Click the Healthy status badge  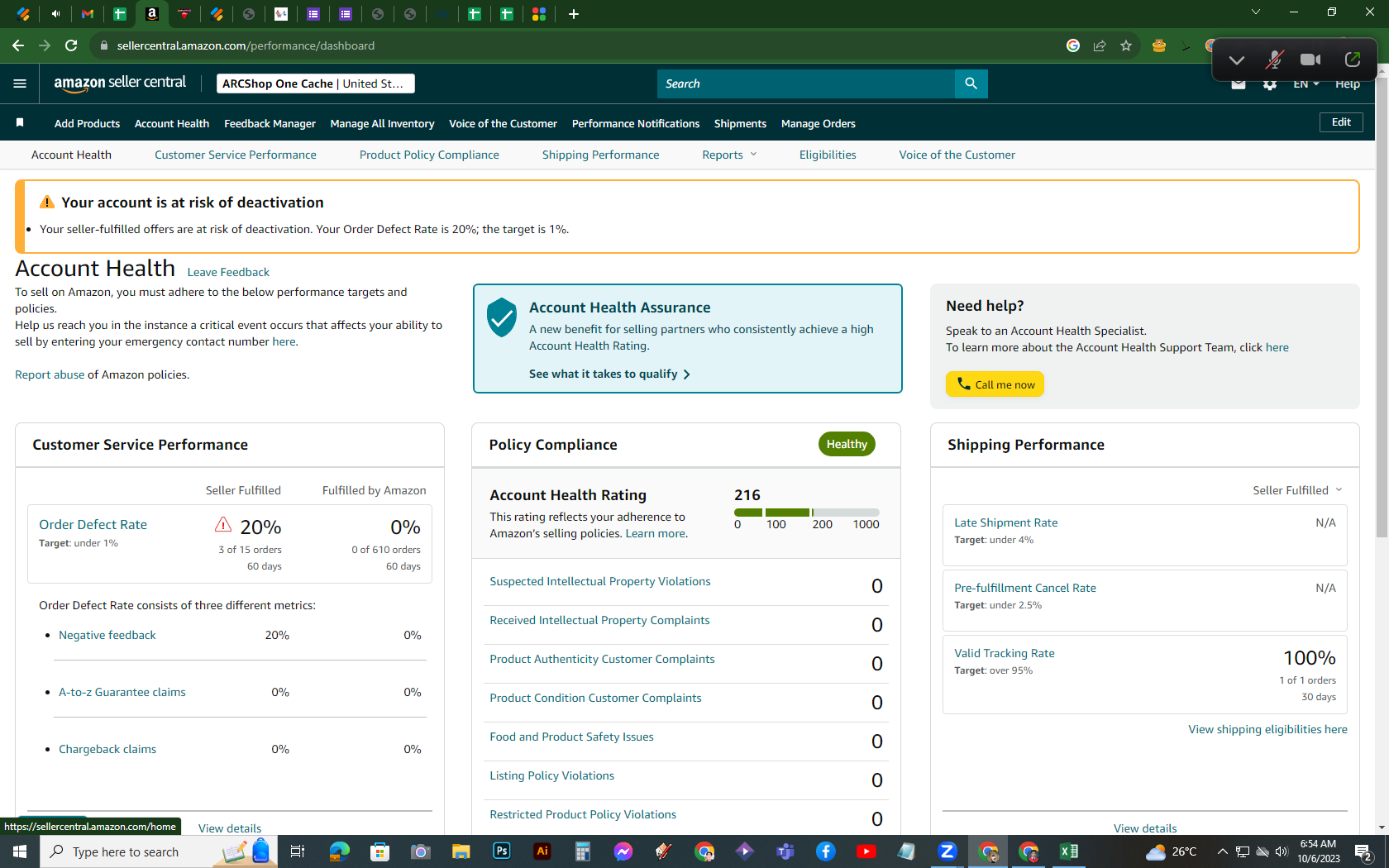(847, 444)
